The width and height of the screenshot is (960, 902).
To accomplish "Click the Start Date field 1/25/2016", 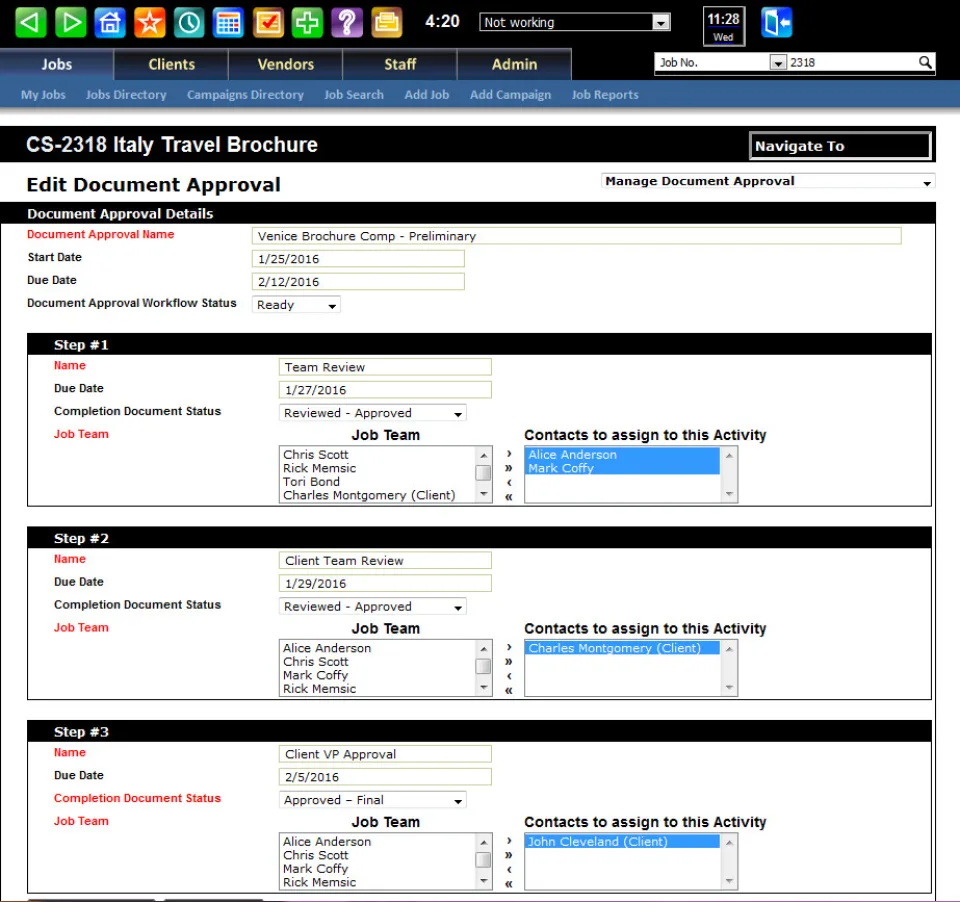I will point(358,259).
